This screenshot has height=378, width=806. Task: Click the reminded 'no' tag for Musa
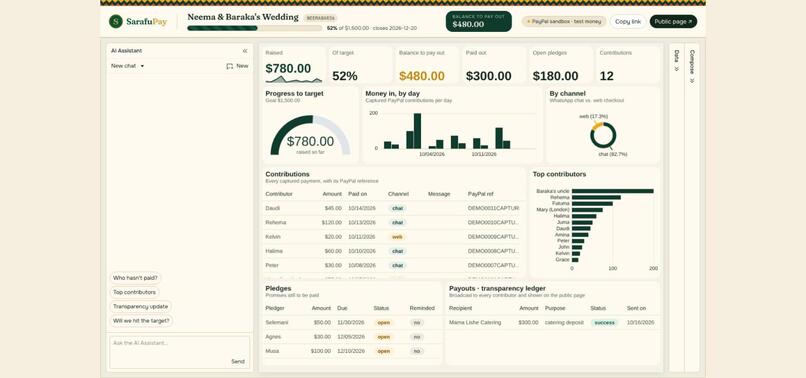(x=417, y=351)
